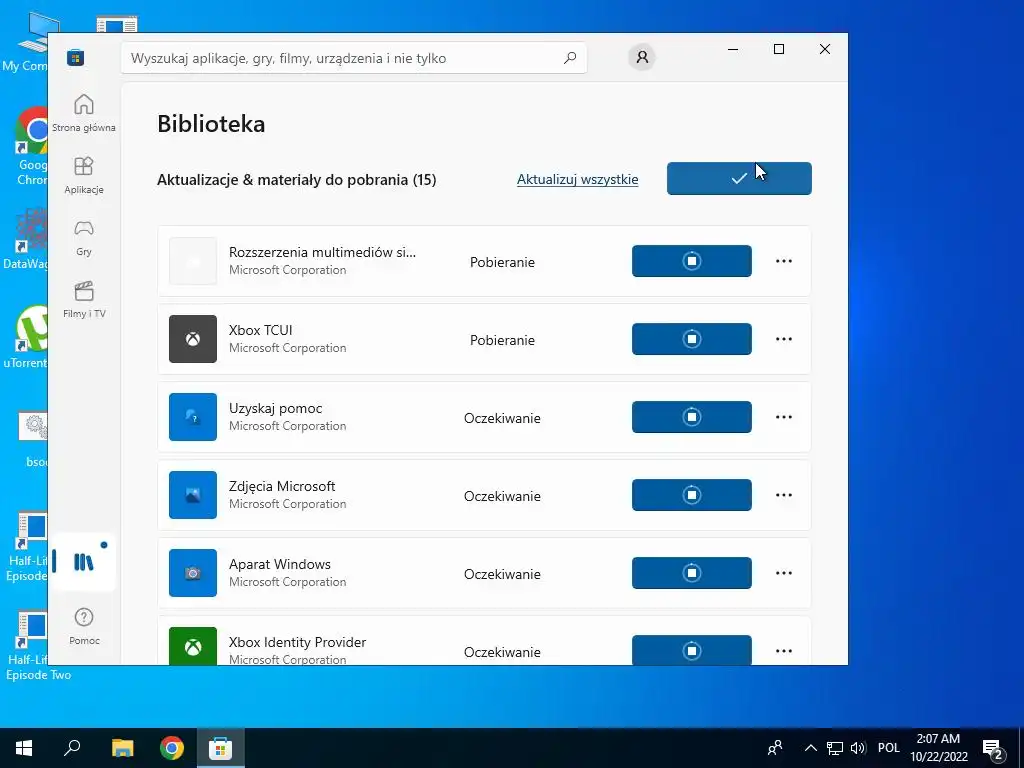Select the Xbox TCUI app name
Viewport: 1024px width, 768px height.
click(261, 330)
